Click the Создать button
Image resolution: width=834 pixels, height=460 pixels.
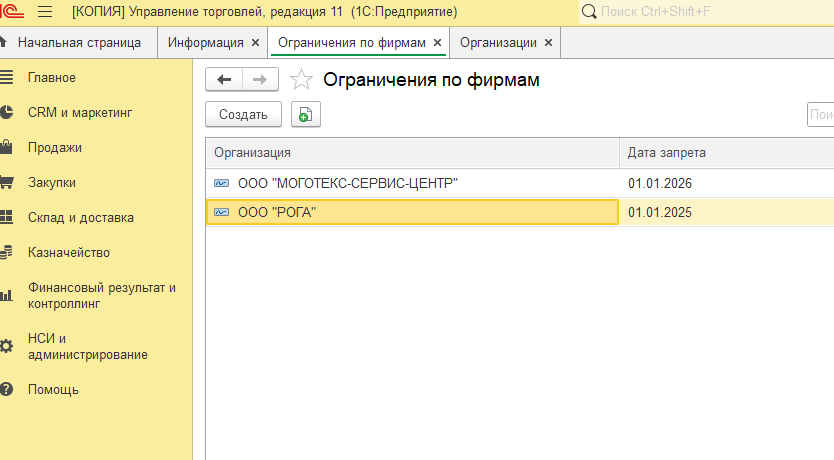coord(243,114)
